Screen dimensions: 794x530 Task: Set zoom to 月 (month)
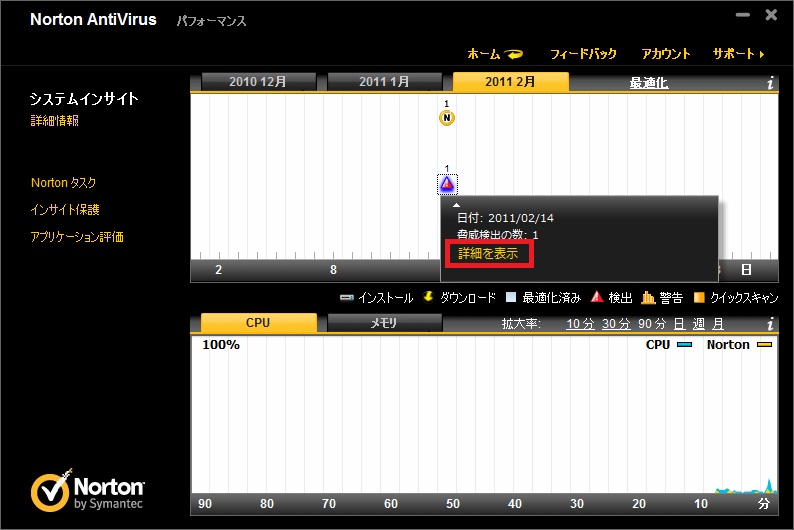click(718, 324)
